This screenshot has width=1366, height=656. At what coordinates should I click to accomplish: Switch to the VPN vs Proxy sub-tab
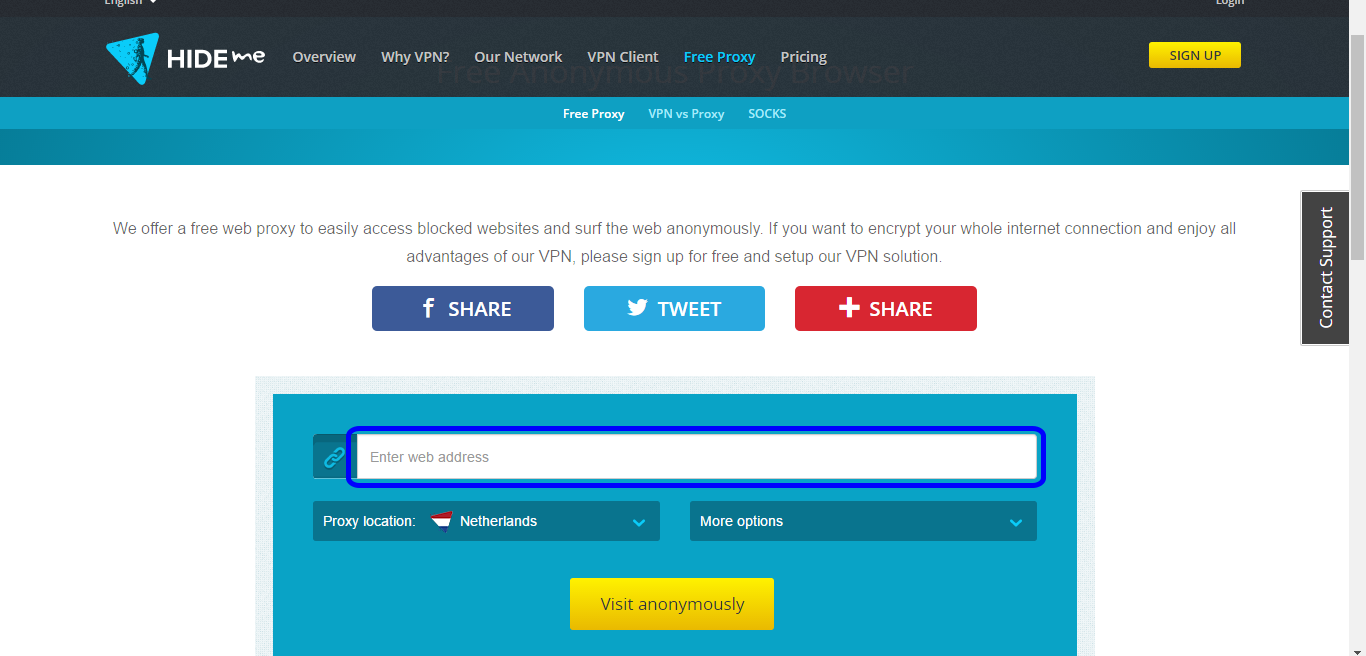[686, 114]
